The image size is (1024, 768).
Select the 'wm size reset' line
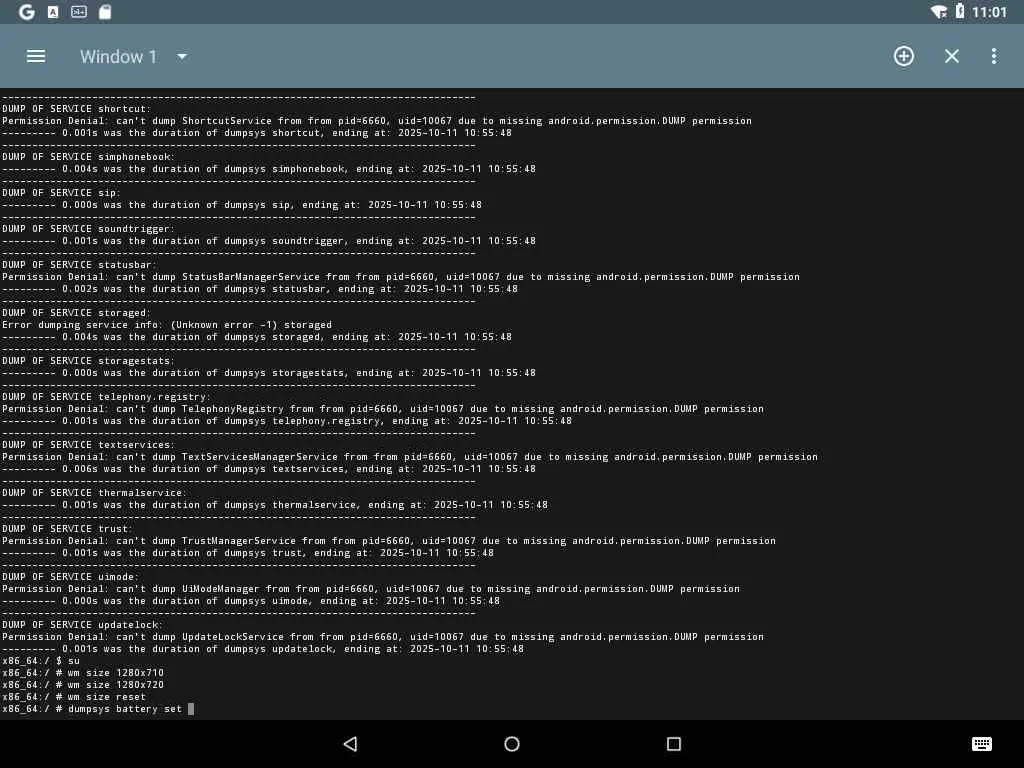pyautogui.click(x=74, y=697)
